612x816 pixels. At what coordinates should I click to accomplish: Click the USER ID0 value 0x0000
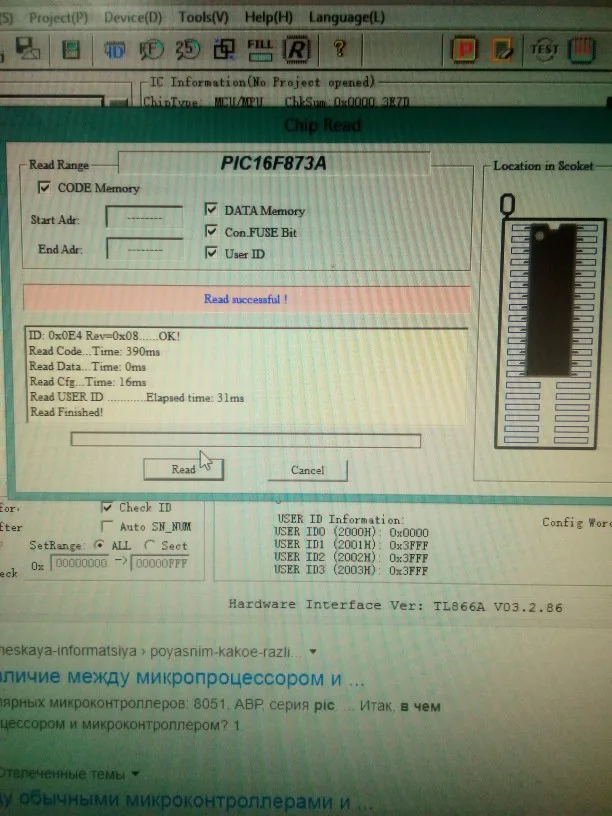pyautogui.click(x=409, y=533)
